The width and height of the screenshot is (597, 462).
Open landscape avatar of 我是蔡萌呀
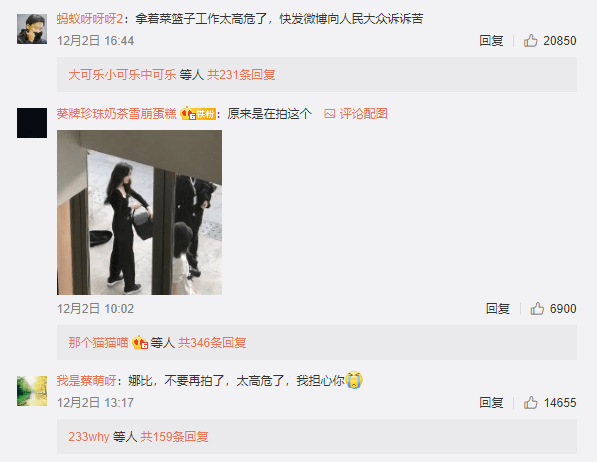(x=32, y=391)
